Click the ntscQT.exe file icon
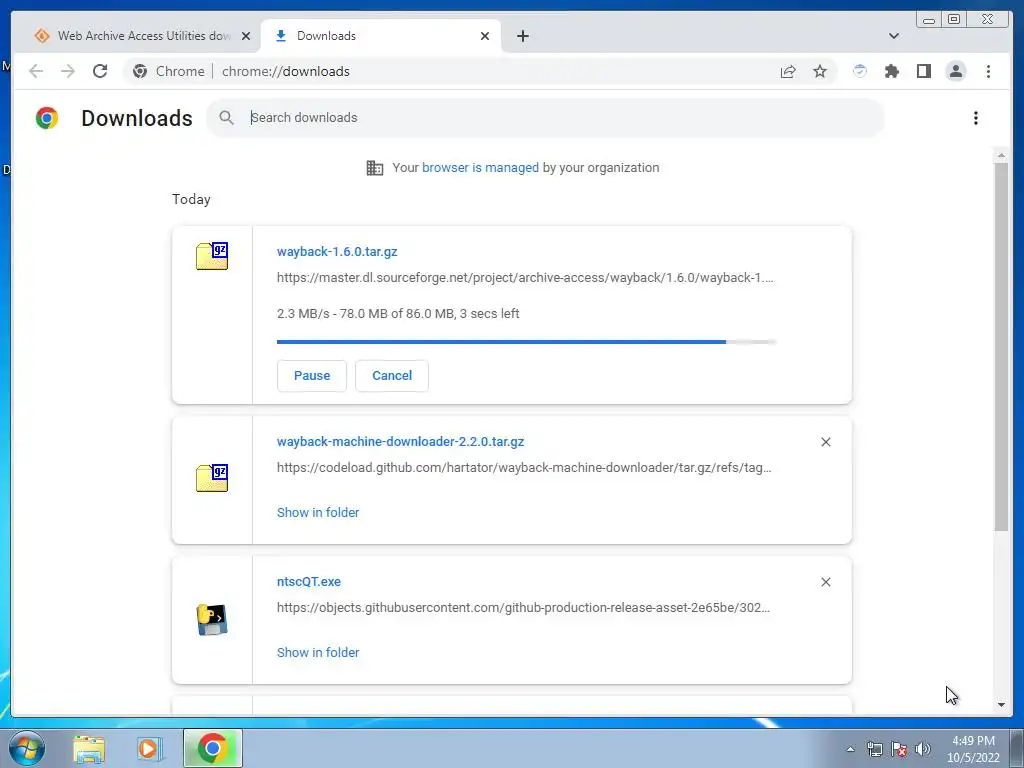The width and height of the screenshot is (1024, 768). coord(212,620)
